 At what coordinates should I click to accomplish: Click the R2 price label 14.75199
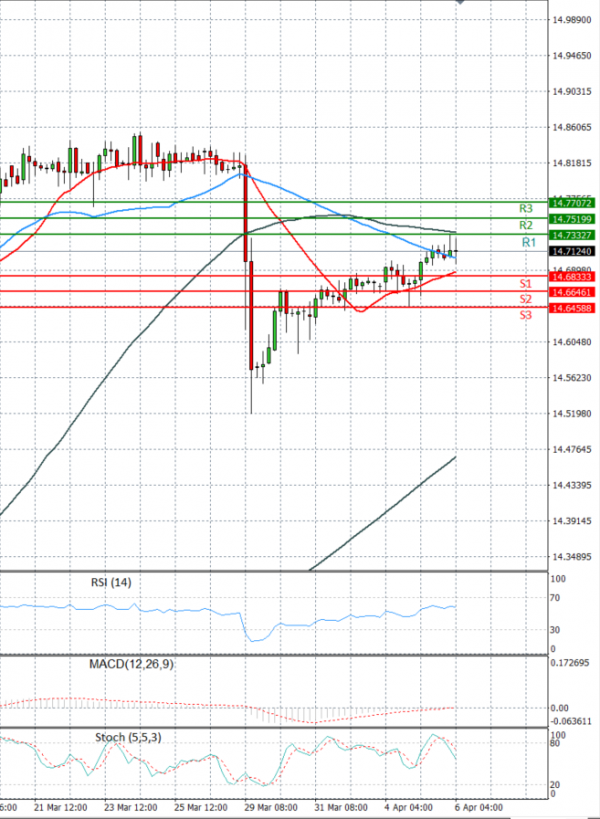[x=572, y=219]
